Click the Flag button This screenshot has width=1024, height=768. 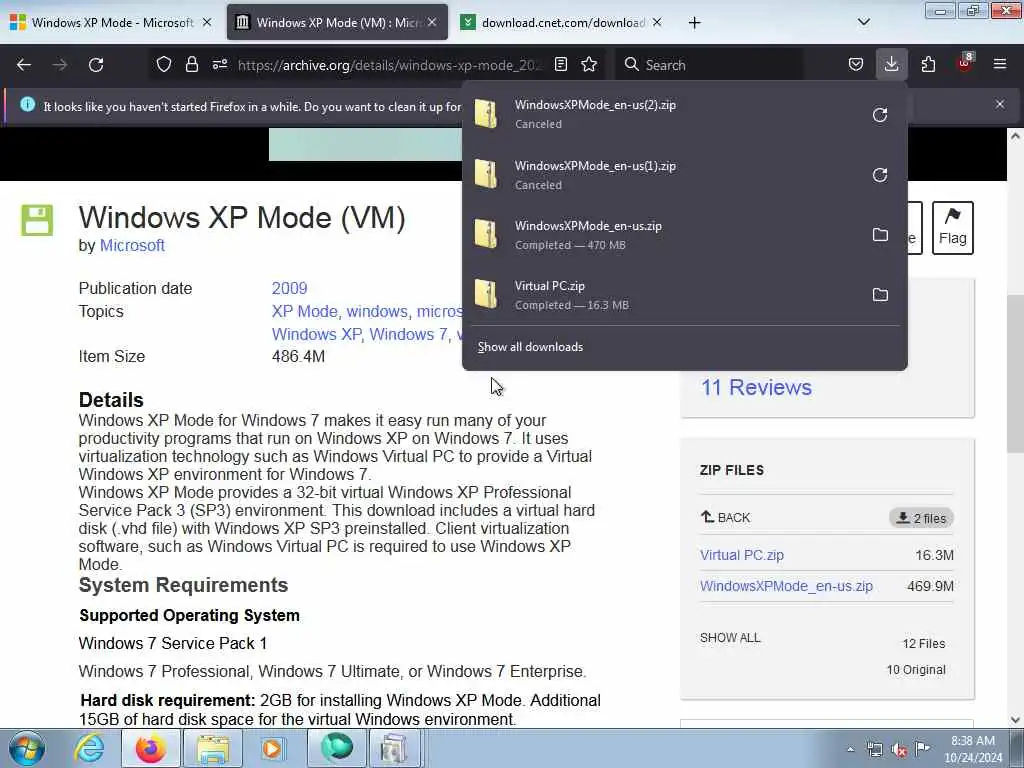[953, 228]
